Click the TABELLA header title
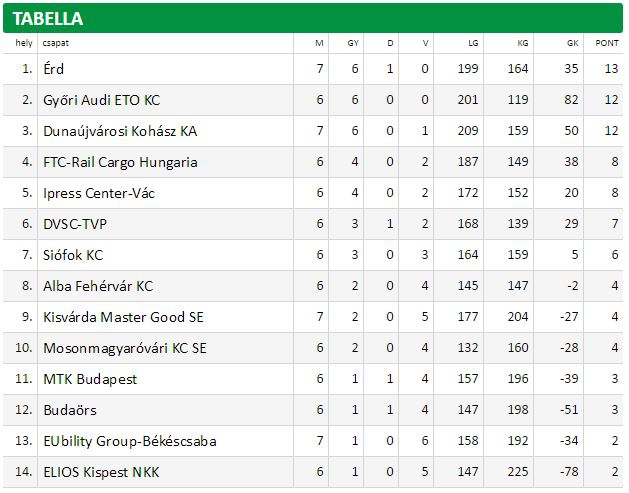629x493 pixels. click(47, 19)
